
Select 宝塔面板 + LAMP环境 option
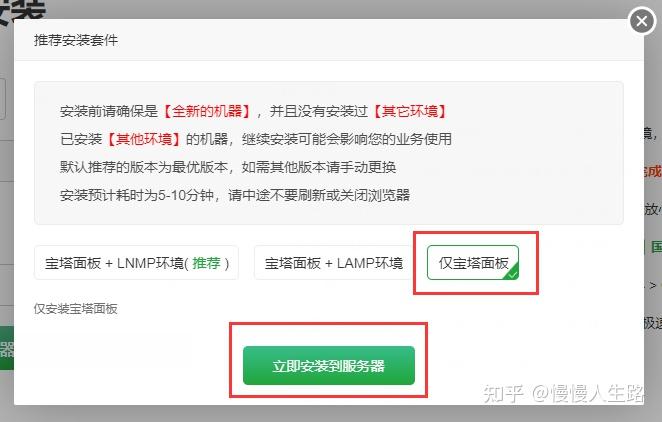pyautogui.click(x=334, y=262)
